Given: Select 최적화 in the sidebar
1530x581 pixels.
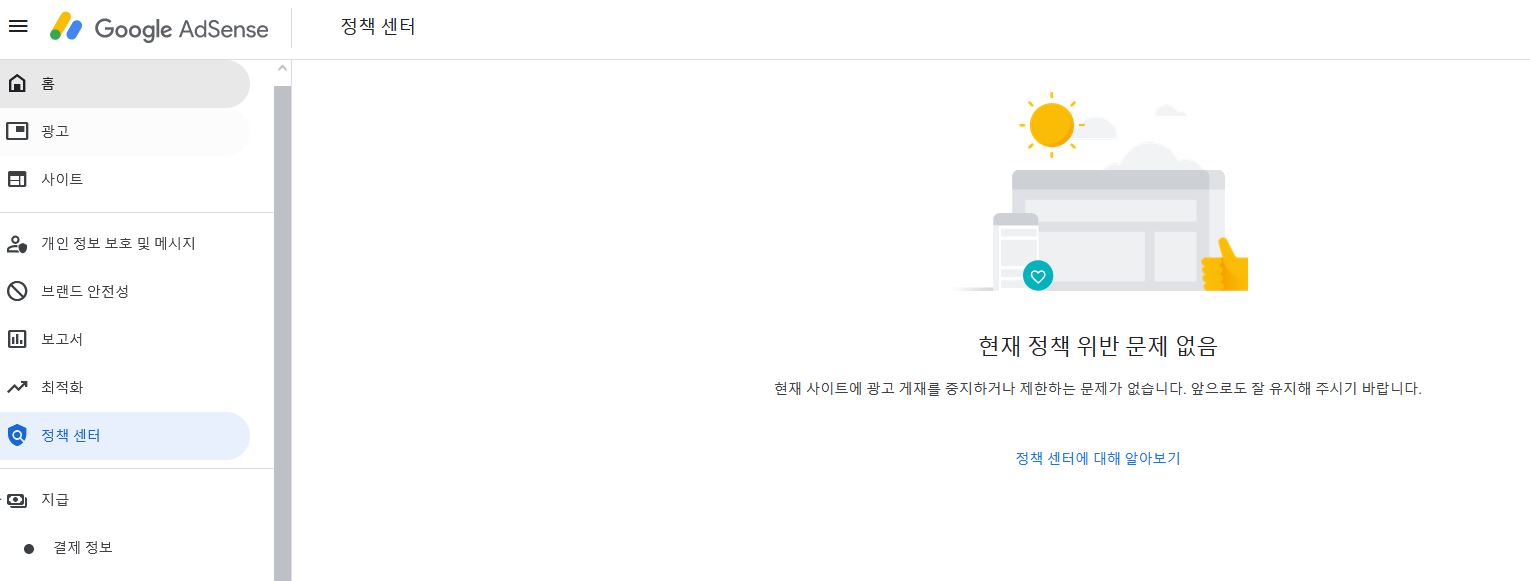Looking at the screenshot, I should [x=125, y=387].
